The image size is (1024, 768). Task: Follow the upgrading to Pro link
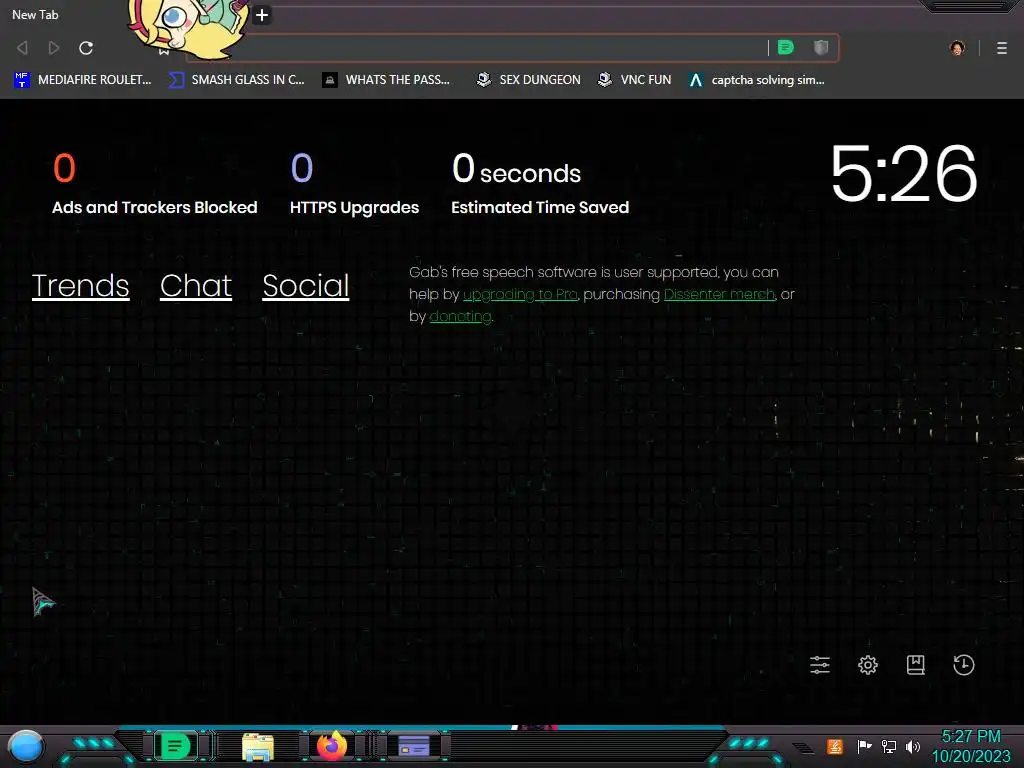(520, 295)
